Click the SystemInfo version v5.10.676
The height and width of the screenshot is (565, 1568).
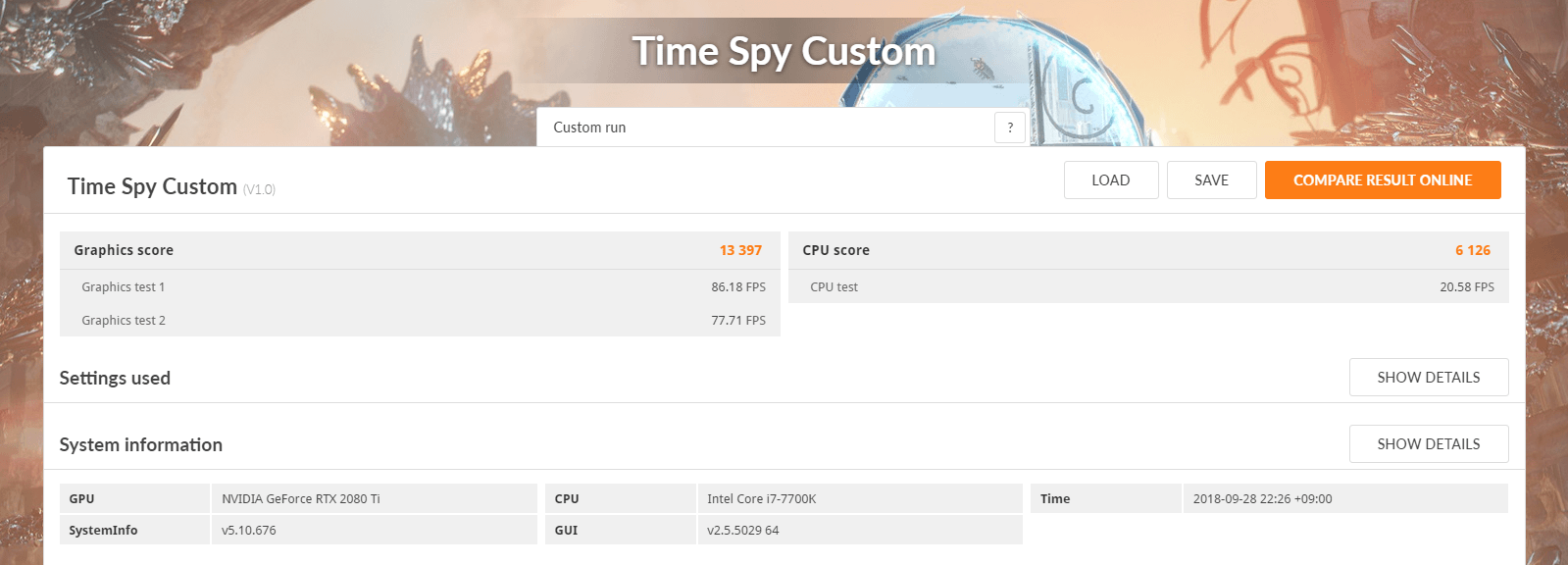coord(249,531)
